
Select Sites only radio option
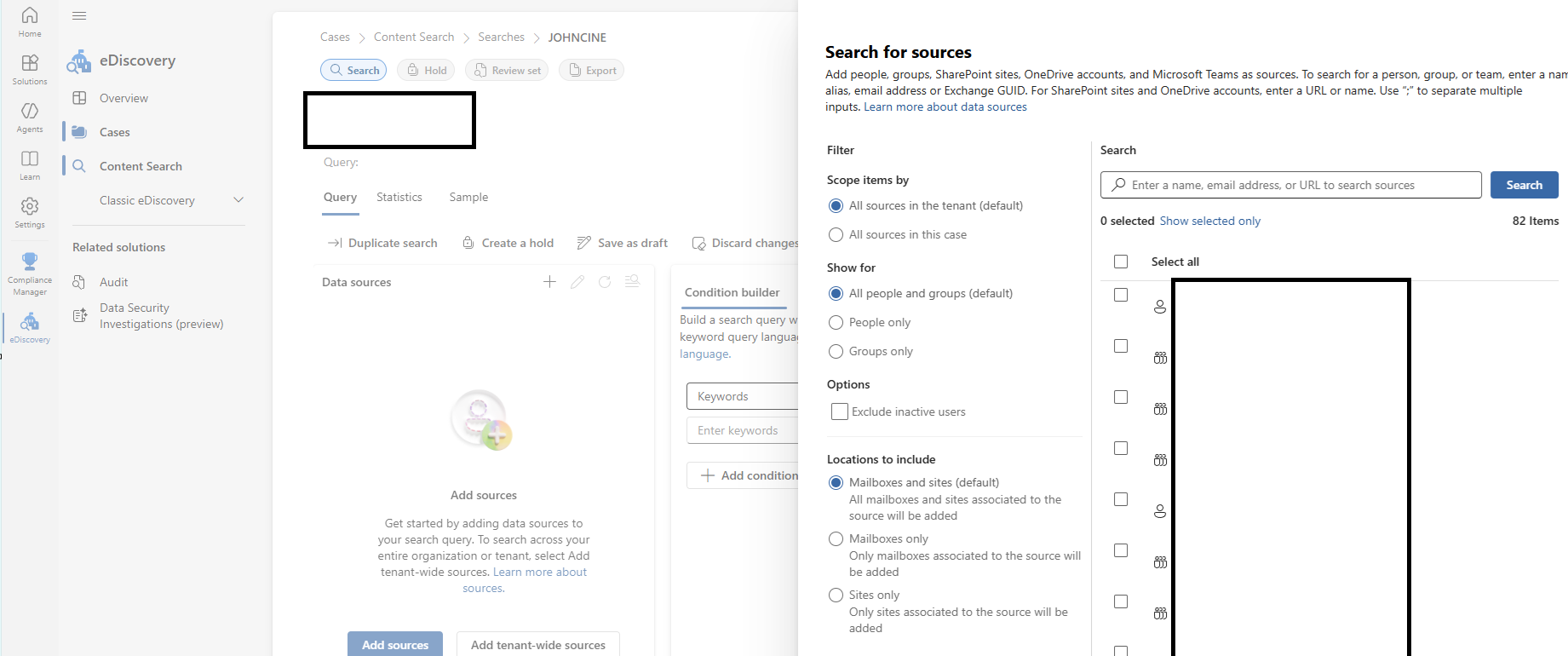click(836, 596)
